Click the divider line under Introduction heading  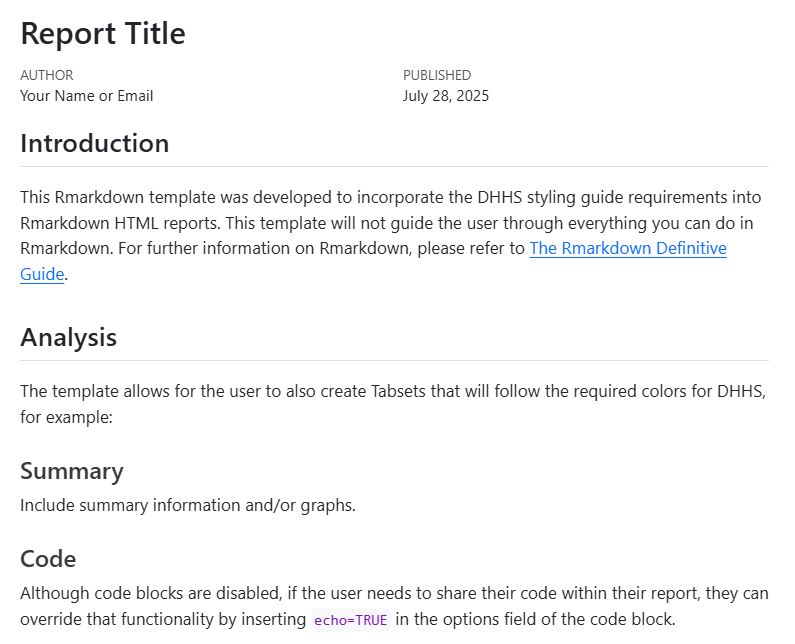tap(394, 166)
